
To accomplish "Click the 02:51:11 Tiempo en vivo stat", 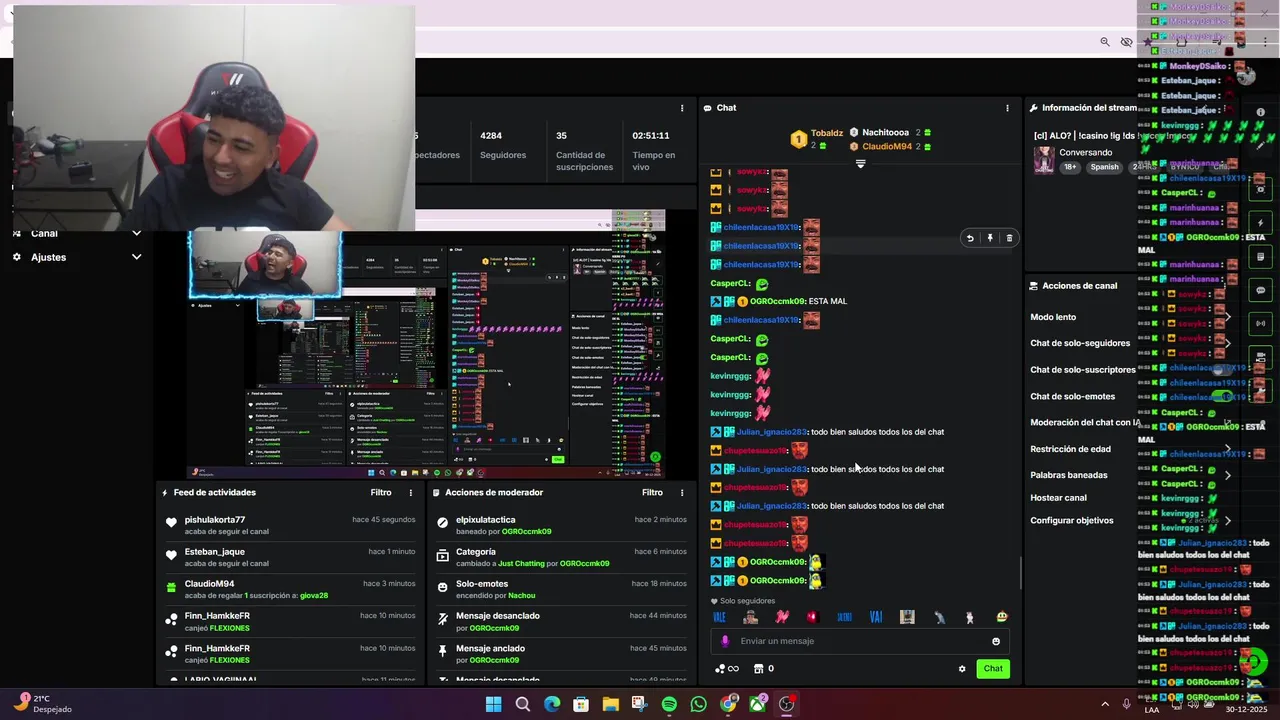I will [x=654, y=149].
